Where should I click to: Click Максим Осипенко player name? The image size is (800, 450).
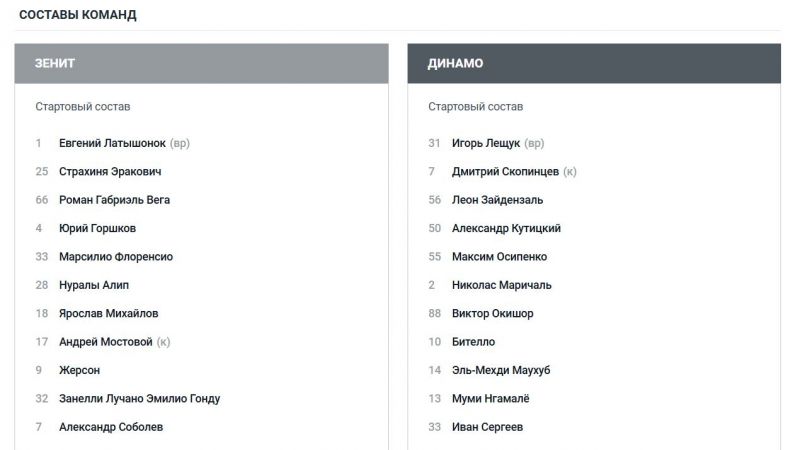pyautogui.click(x=499, y=257)
